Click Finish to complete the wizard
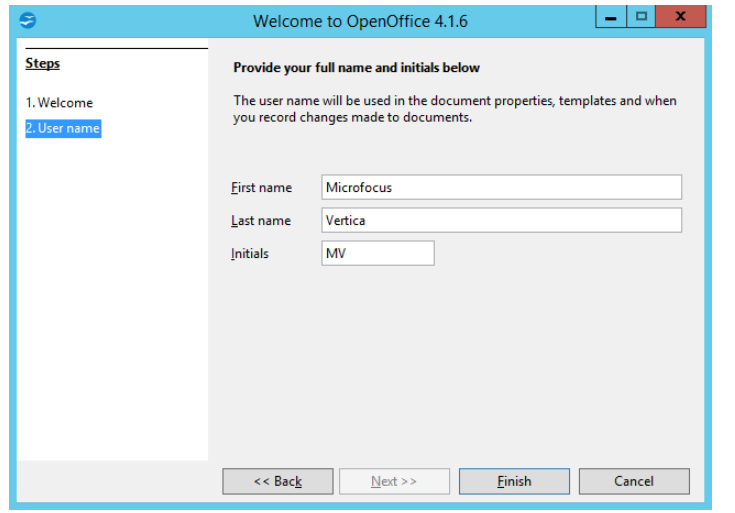This screenshot has width=735, height=513. click(x=514, y=481)
